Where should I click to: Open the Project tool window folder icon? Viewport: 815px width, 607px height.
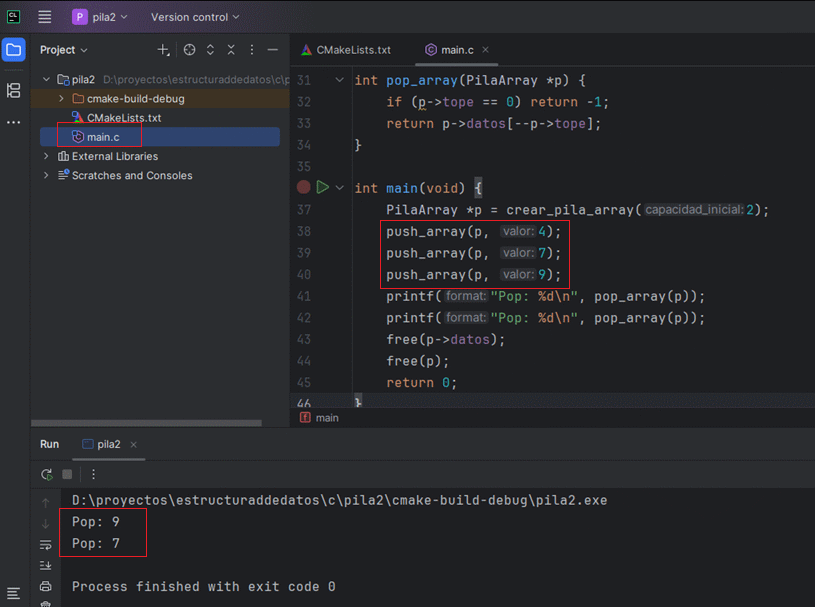coord(13,50)
